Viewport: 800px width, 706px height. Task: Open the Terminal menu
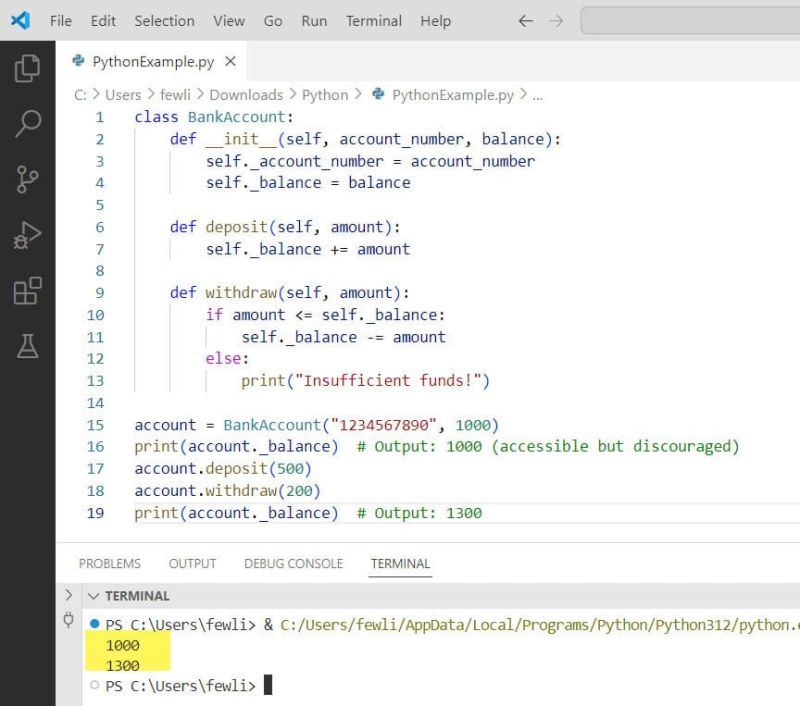click(x=374, y=20)
